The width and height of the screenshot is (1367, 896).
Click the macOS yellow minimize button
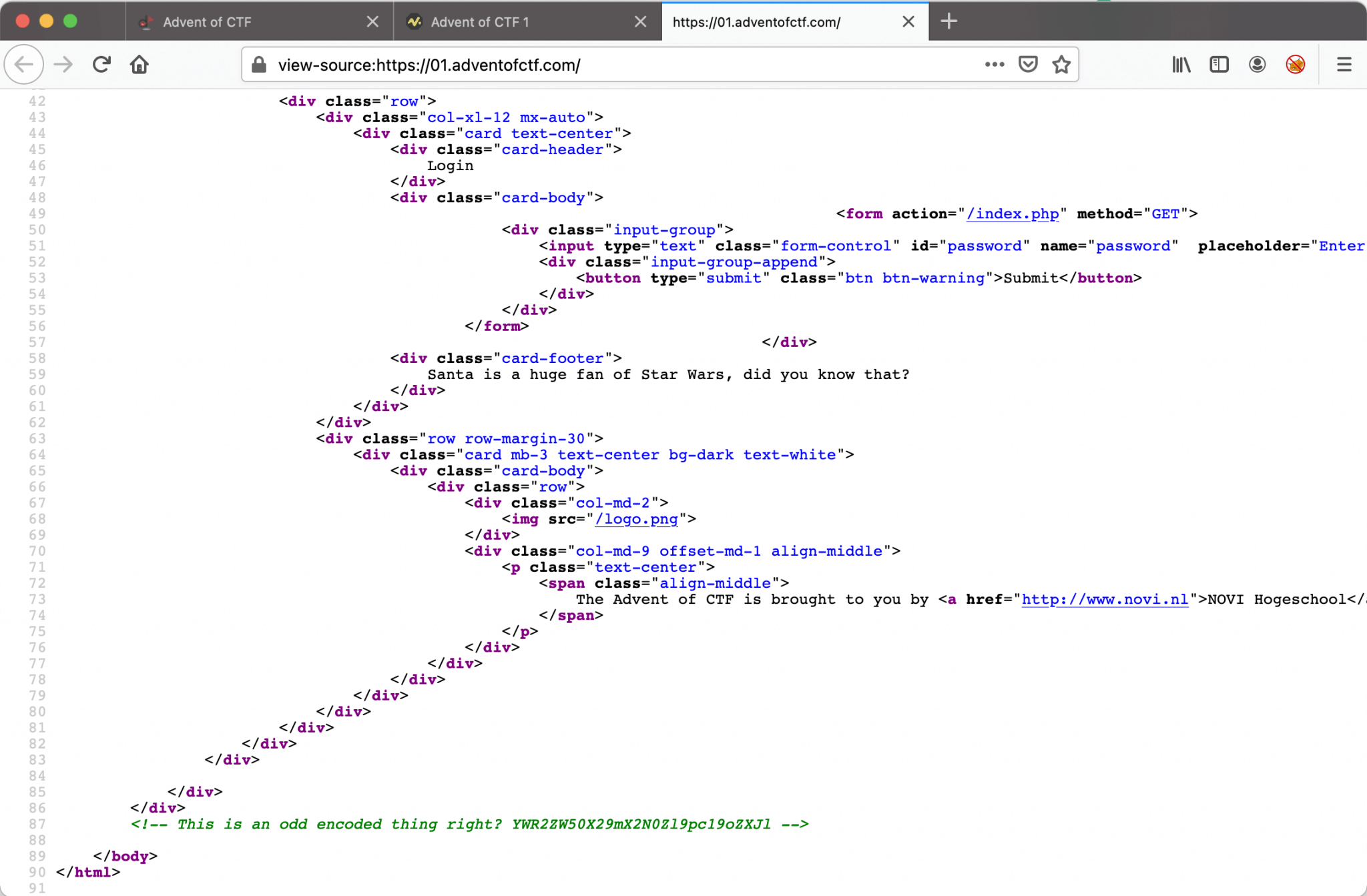click(x=46, y=21)
